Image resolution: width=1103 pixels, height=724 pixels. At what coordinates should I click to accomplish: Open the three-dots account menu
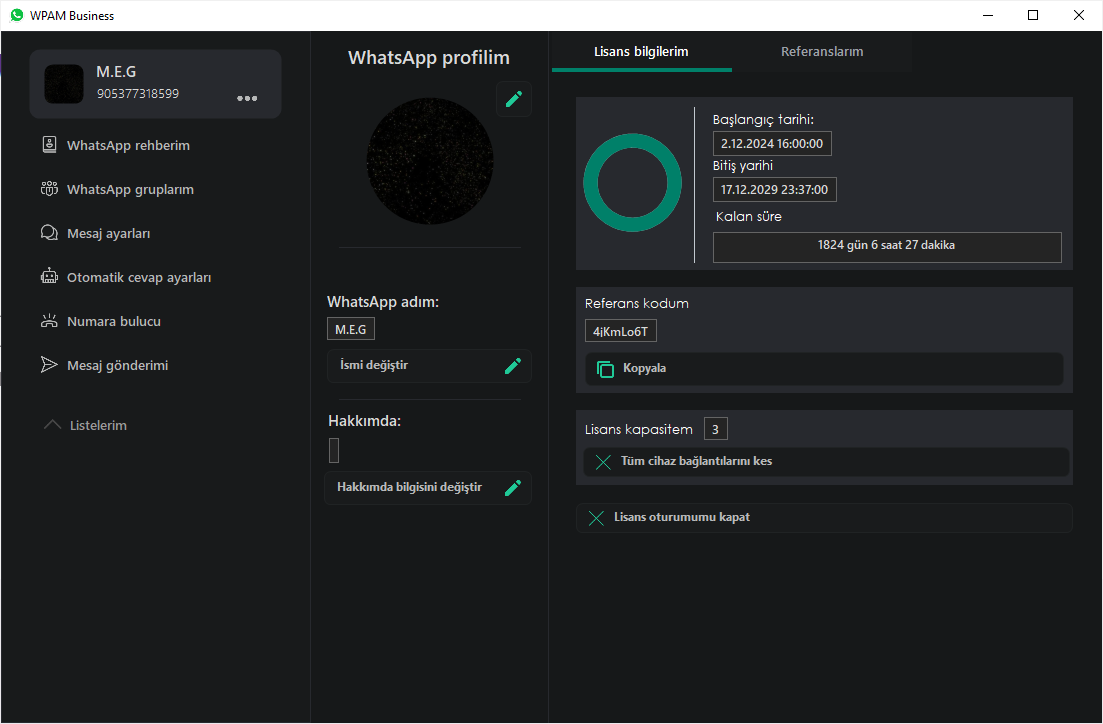coord(247,98)
